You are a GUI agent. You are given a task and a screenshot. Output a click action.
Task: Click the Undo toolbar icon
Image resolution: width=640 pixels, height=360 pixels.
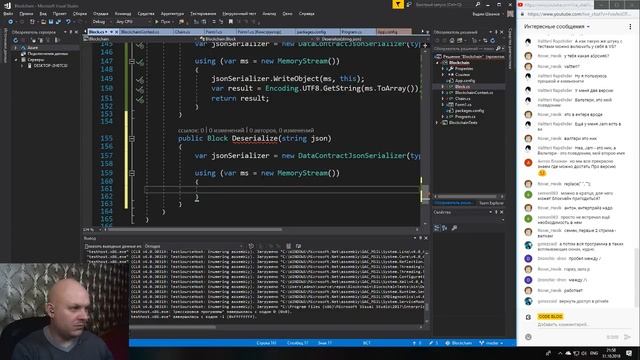click(x=68, y=22)
